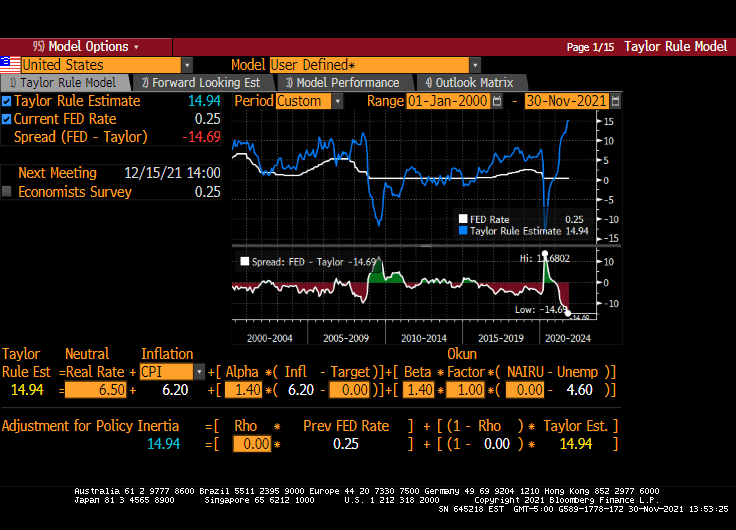Go to the Outlook Matrix tab
736x530 pixels.
click(469, 83)
